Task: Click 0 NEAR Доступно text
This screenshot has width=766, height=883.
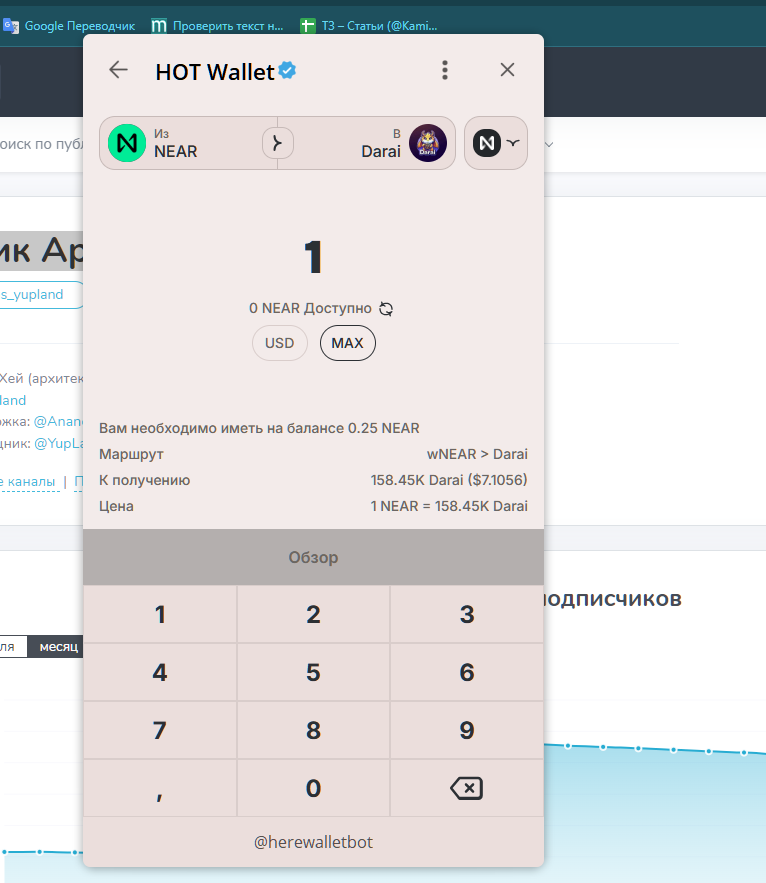Action: click(310, 309)
